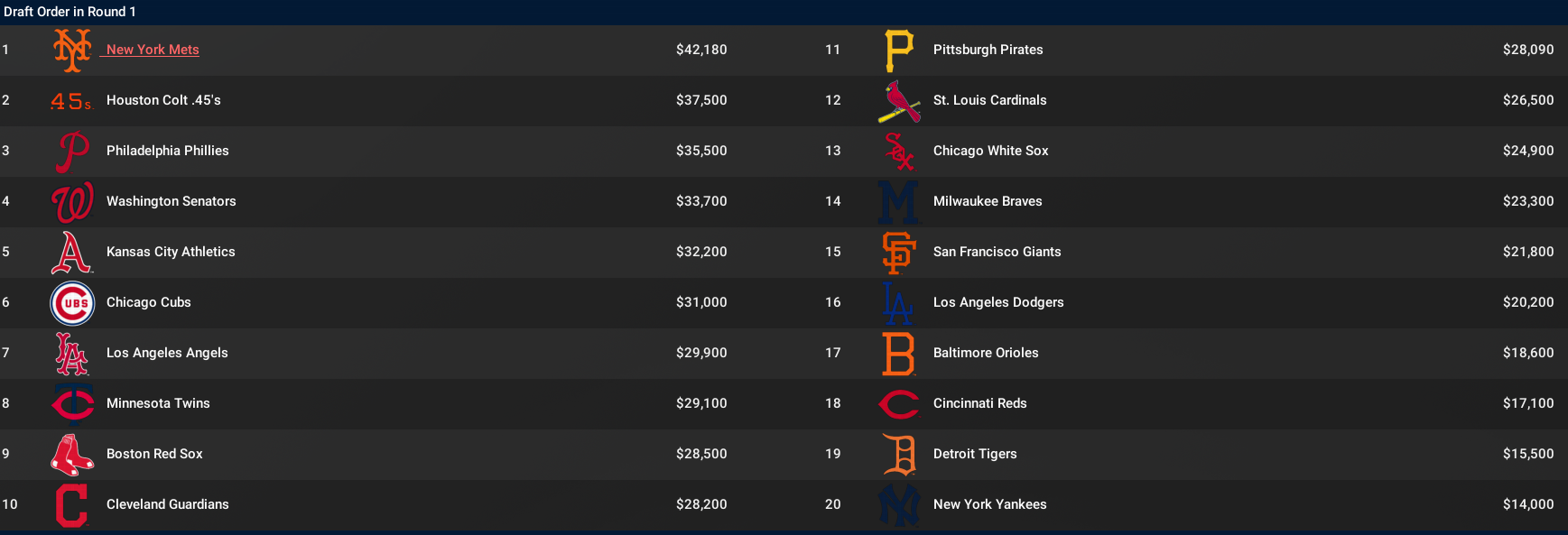Open the New York Mets link
This screenshot has height=535, width=1568.
pos(153,50)
